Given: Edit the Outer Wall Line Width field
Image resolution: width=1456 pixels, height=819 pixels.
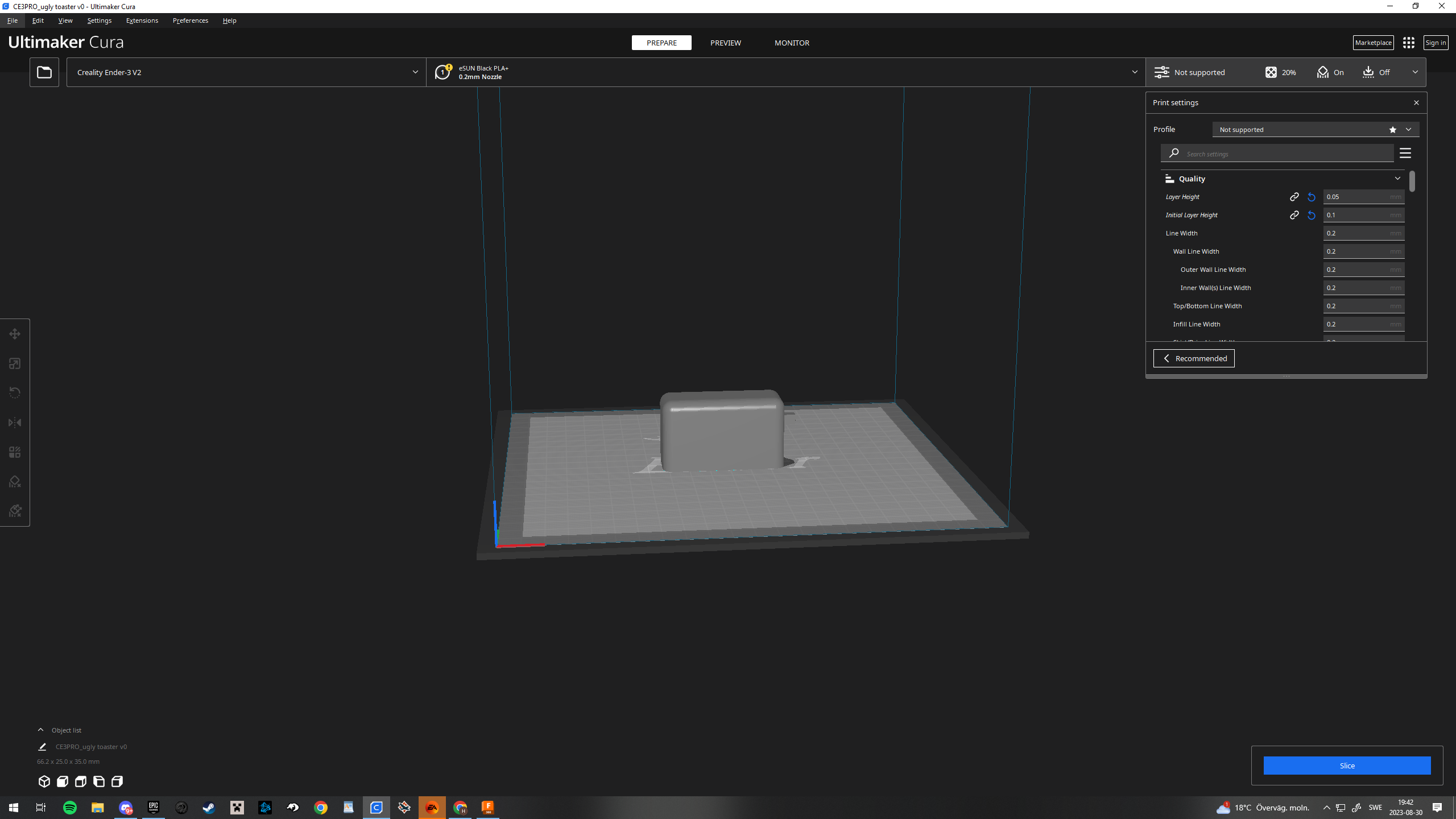Looking at the screenshot, I should coord(1364,270).
